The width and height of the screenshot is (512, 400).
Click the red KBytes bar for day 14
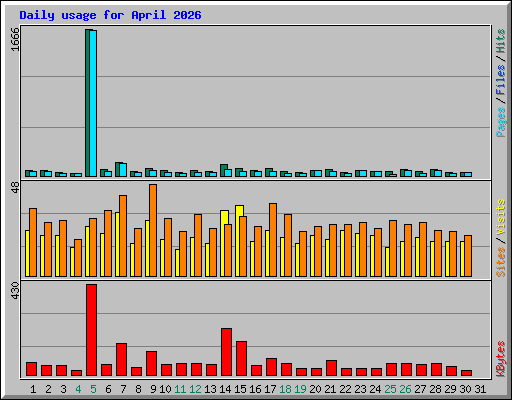tap(226, 352)
